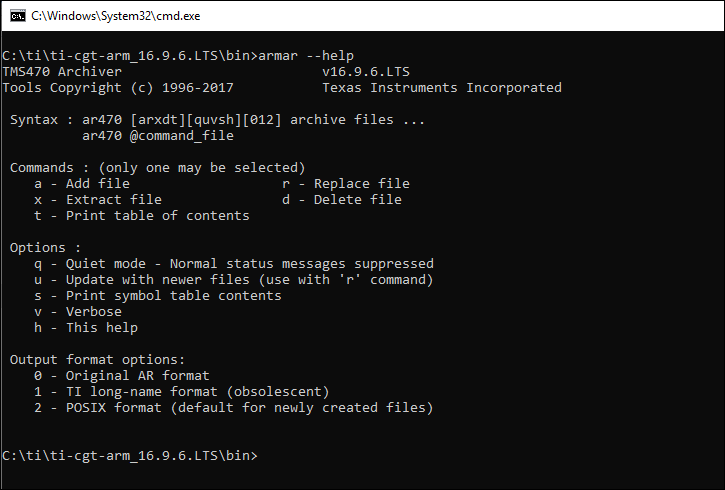Click the 'TMS470 Archiver' header text
The width and height of the screenshot is (725, 490).
point(62,71)
